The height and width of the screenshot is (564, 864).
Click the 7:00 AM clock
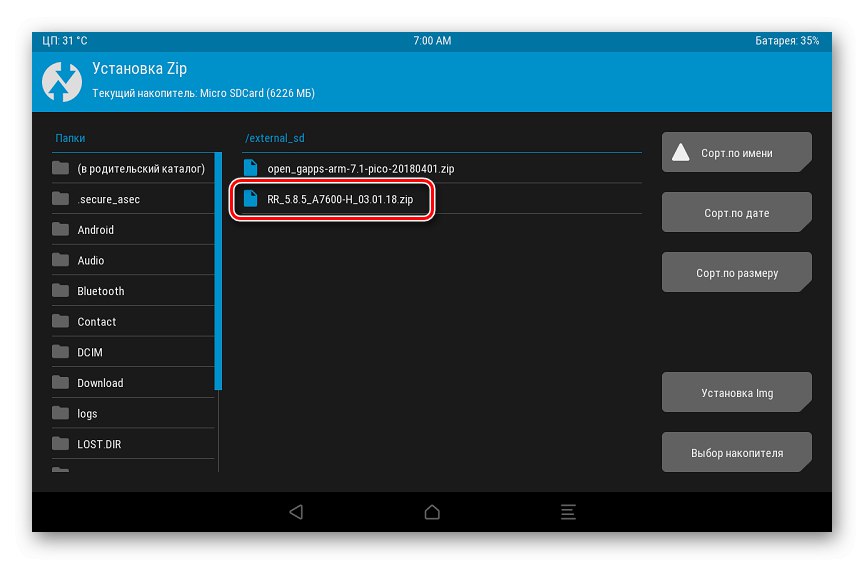tap(432, 41)
